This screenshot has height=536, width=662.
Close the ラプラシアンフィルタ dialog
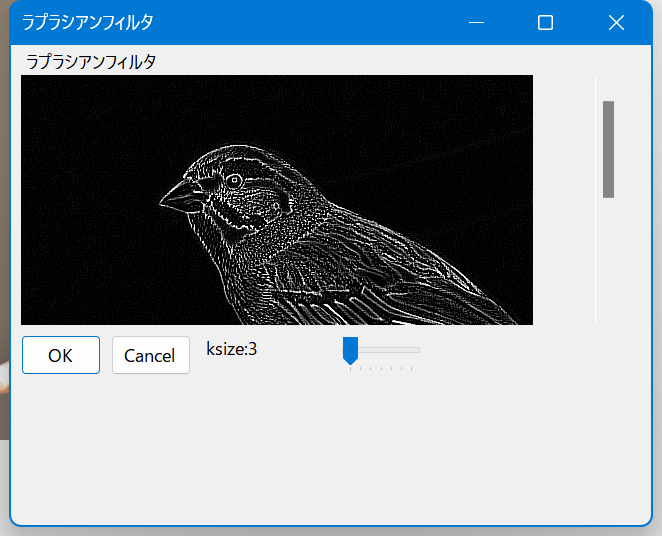pyautogui.click(x=616, y=23)
